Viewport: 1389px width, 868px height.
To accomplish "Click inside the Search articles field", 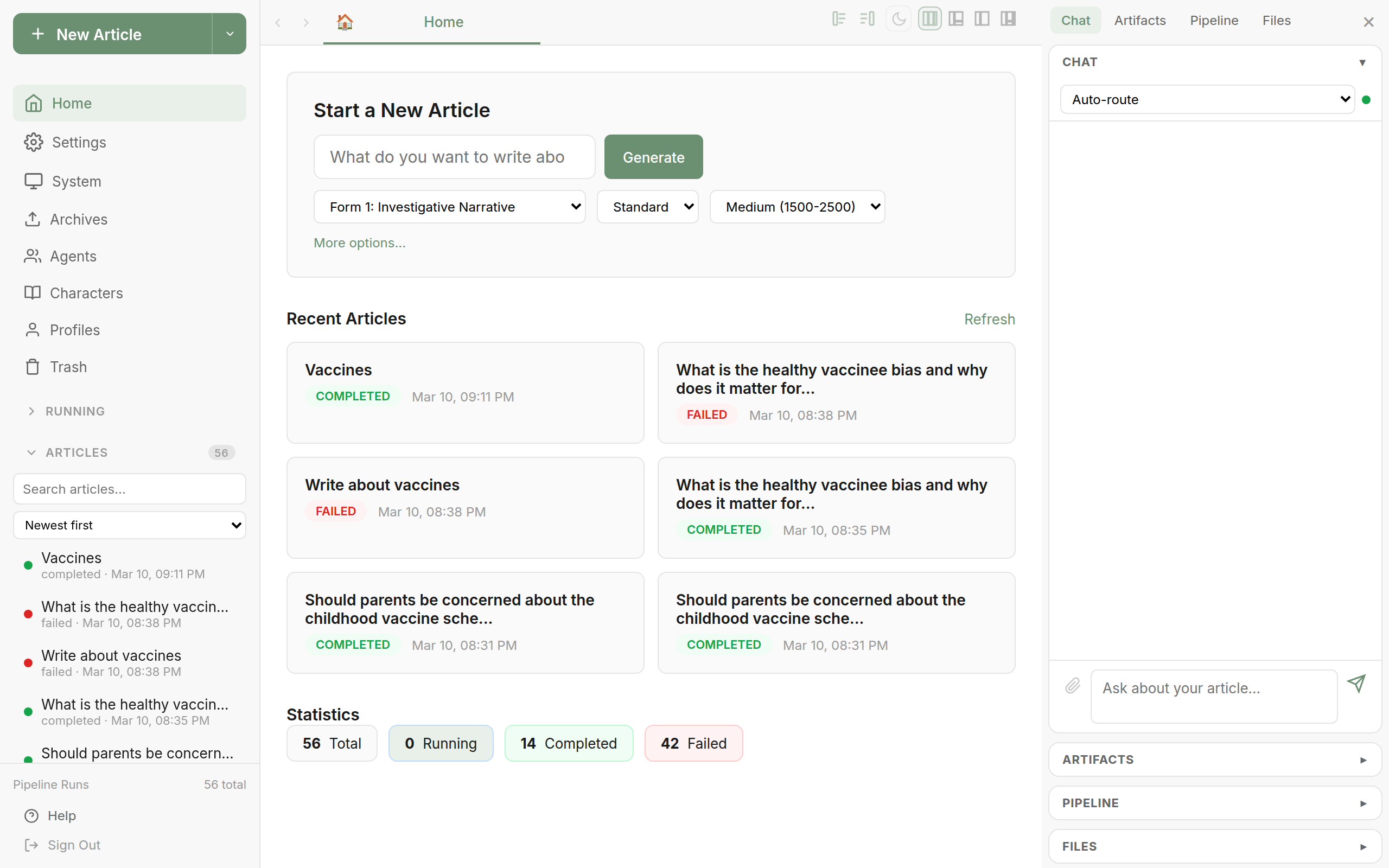I will coord(129,489).
